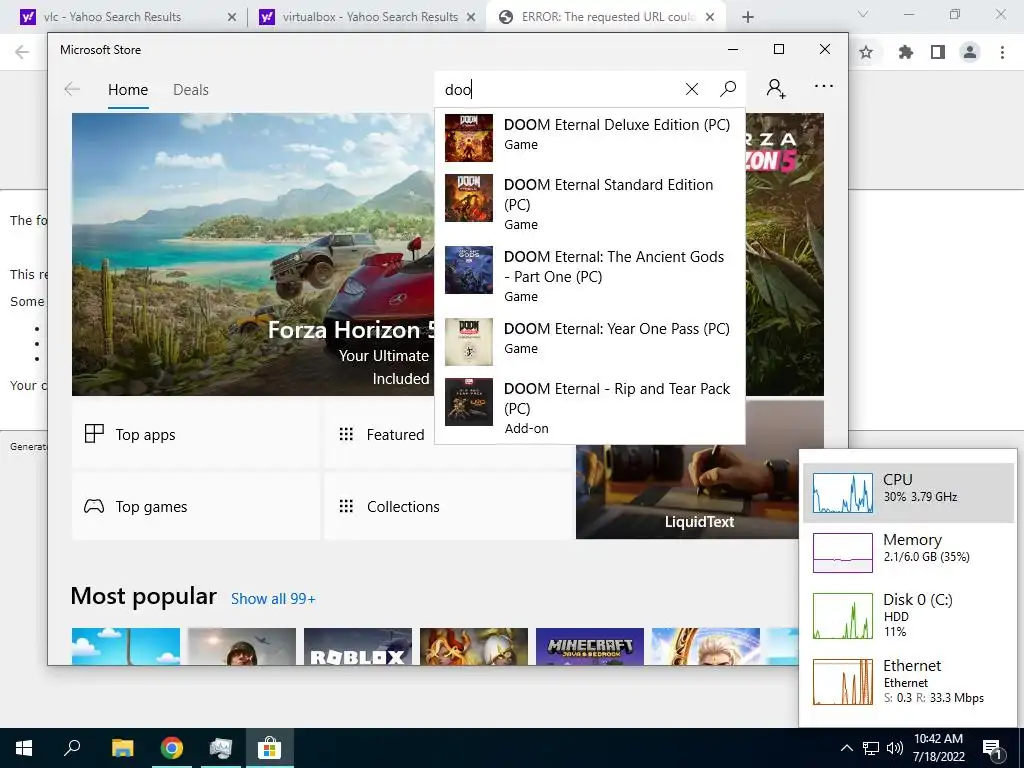The width and height of the screenshot is (1024, 768).
Task: Show hidden system tray icons
Action: click(846, 748)
